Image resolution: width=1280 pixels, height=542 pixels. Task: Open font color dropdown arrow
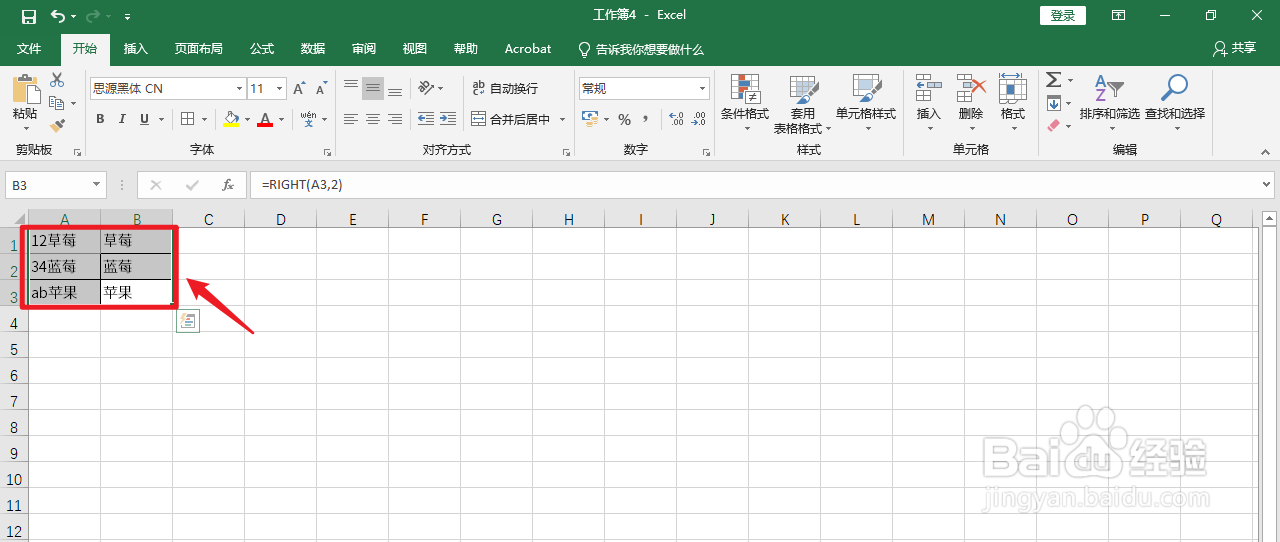point(281,119)
